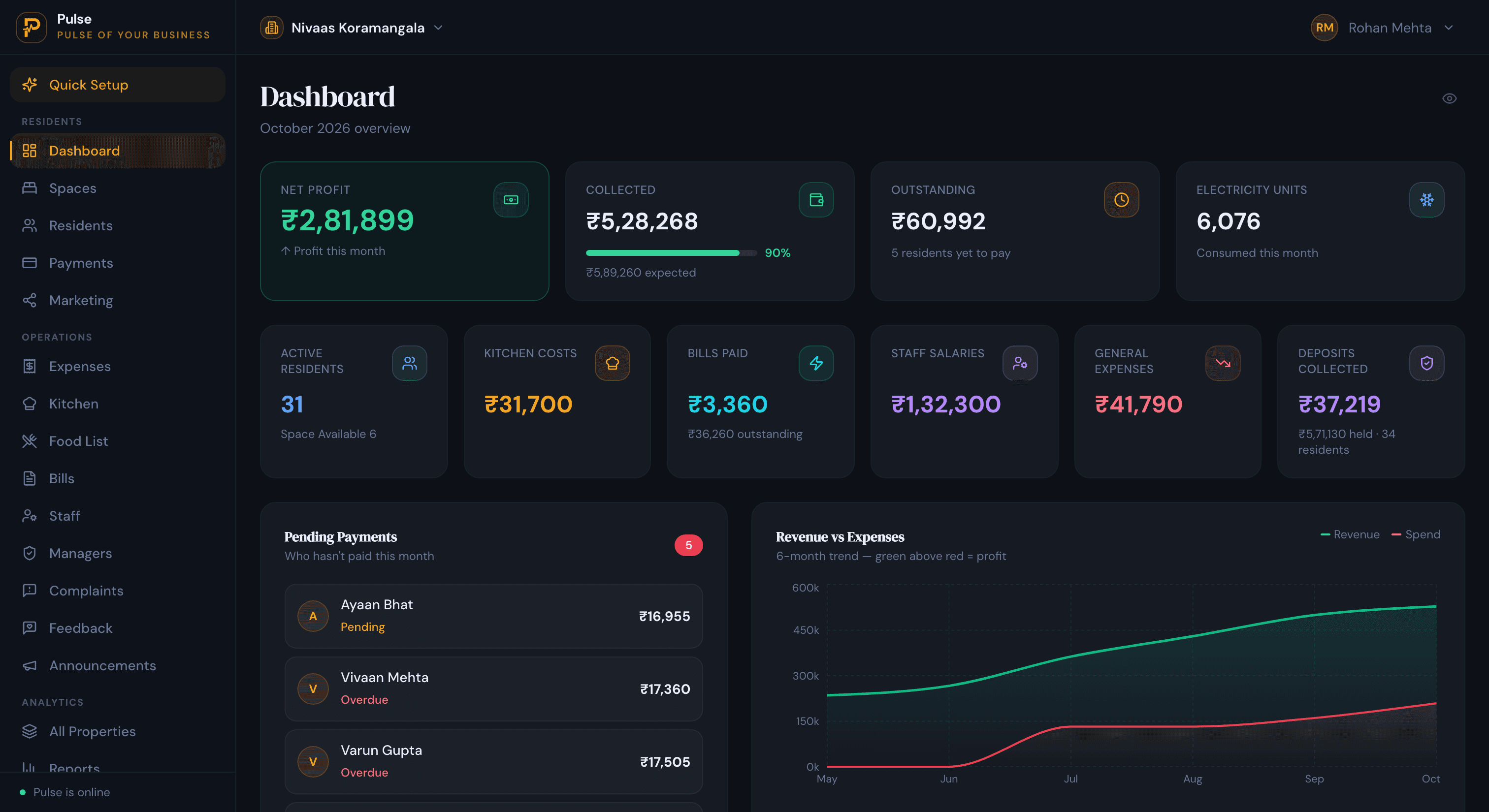Click the red pending payments count badge
Image resolution: width=1489 pixels, height=812 pixels.
tap(688, 545)
